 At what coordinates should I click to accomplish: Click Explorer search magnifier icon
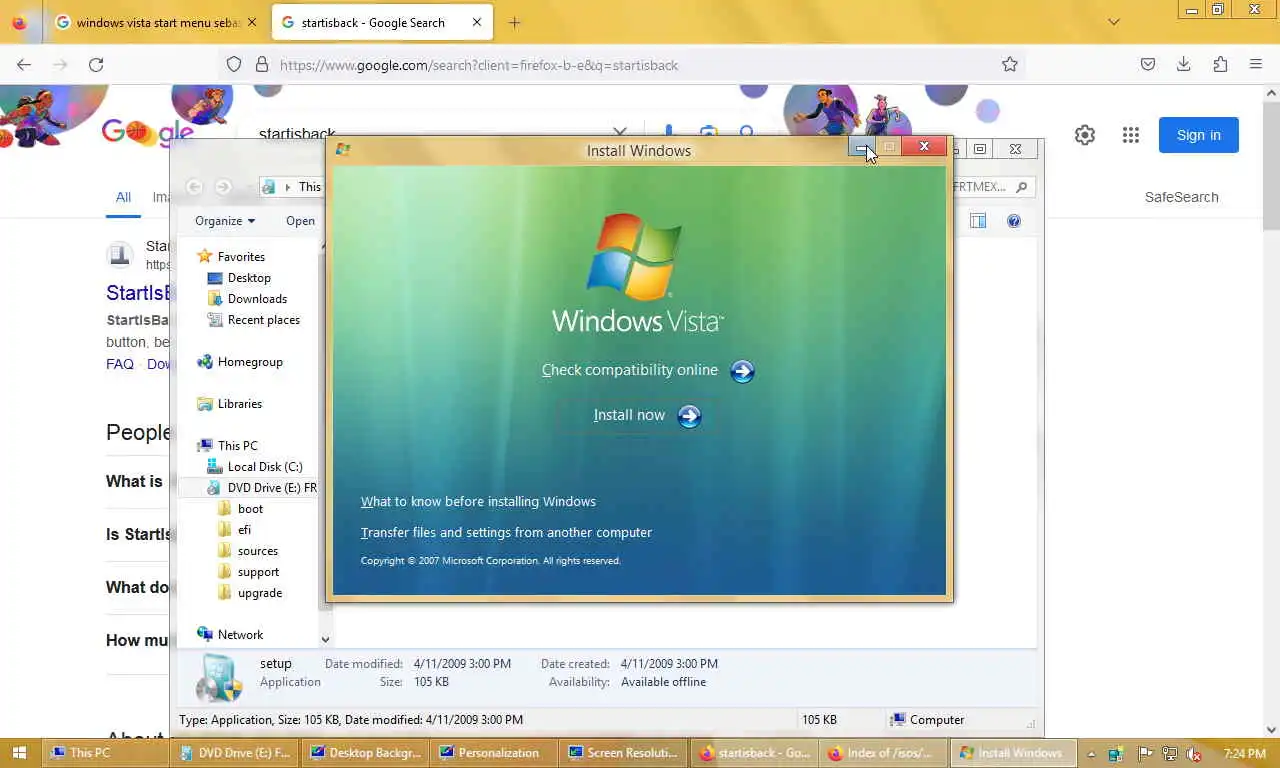1021,187
